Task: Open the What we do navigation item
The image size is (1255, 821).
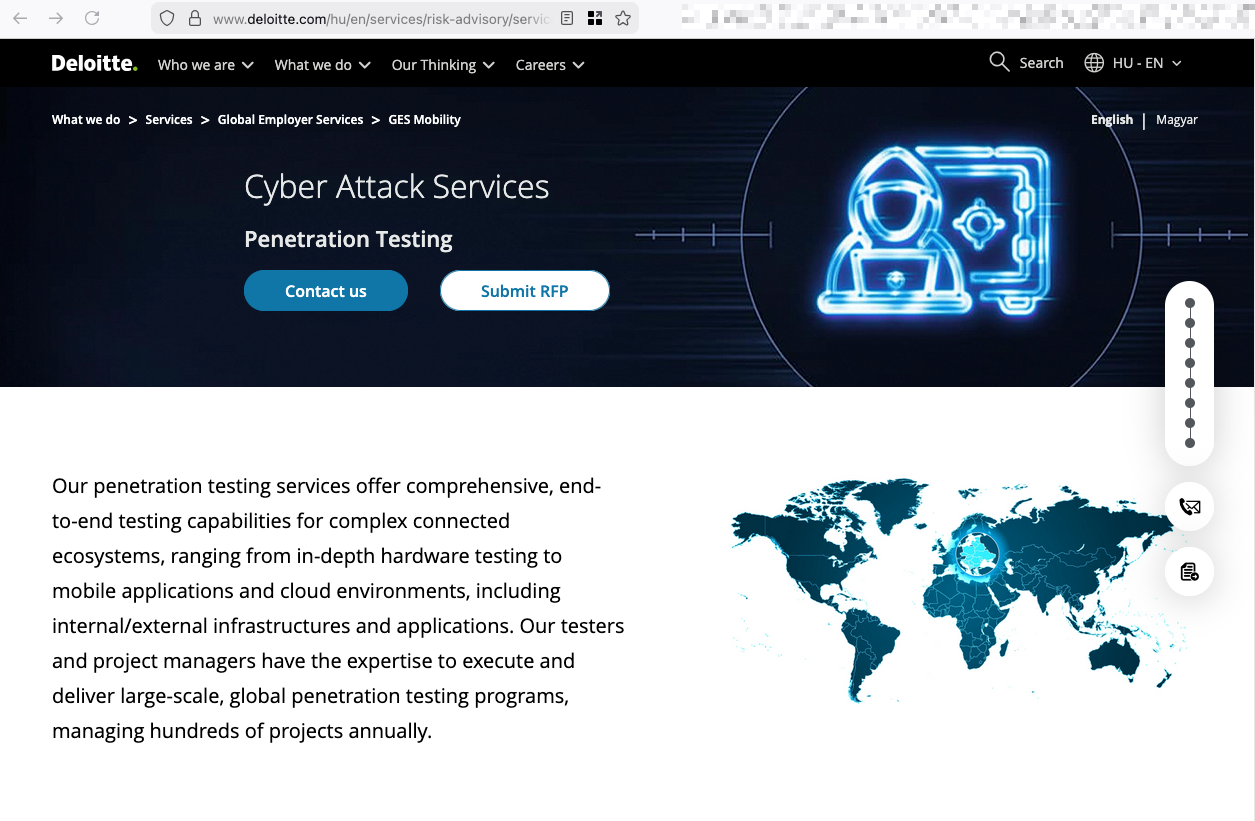Action: click(x=313, y=65)
